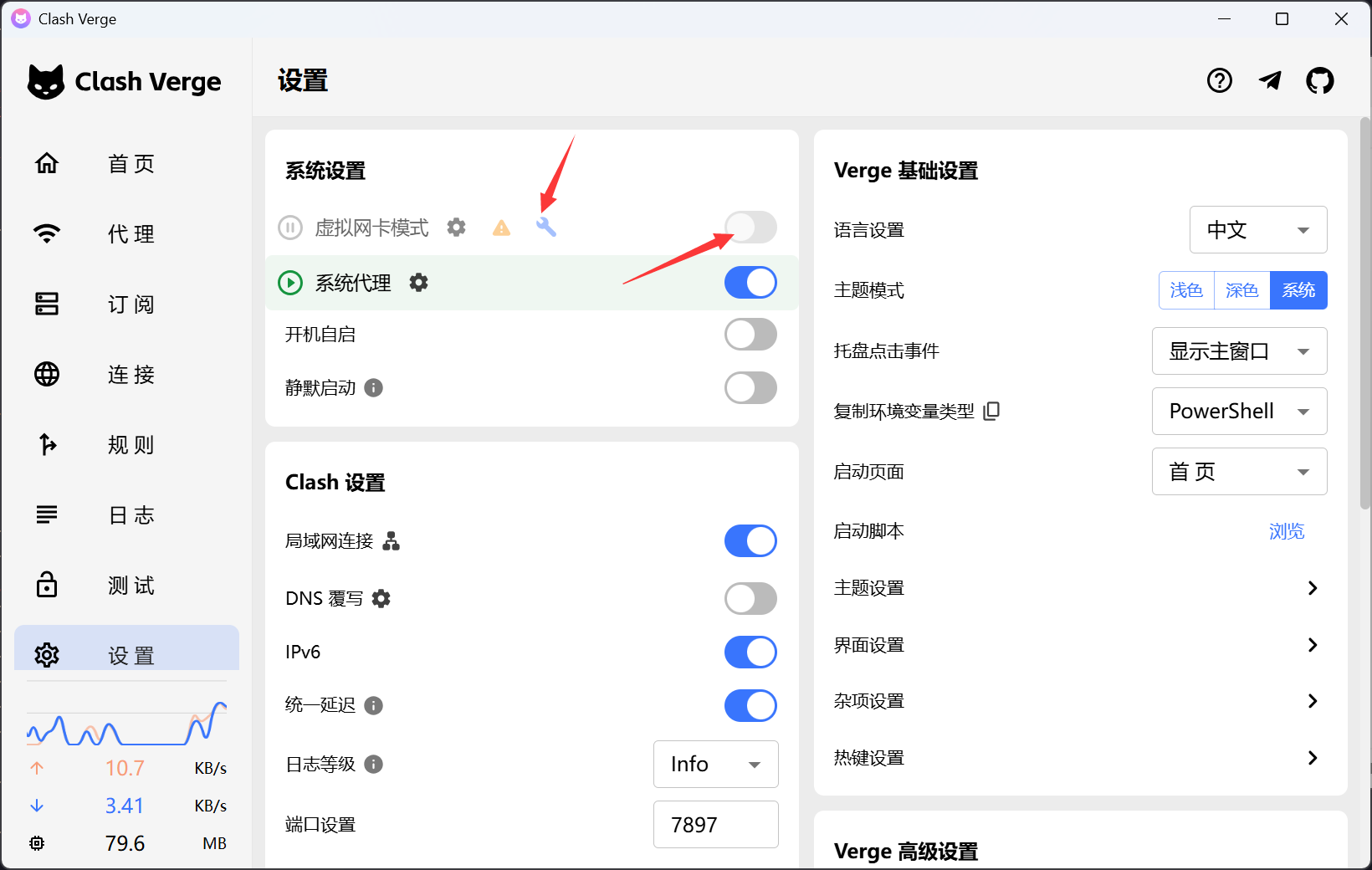The width and height of the screenshot is (1372, 870).
Task: Click the Wi-Fi proxy icon in sidebar
Action: 47,233
